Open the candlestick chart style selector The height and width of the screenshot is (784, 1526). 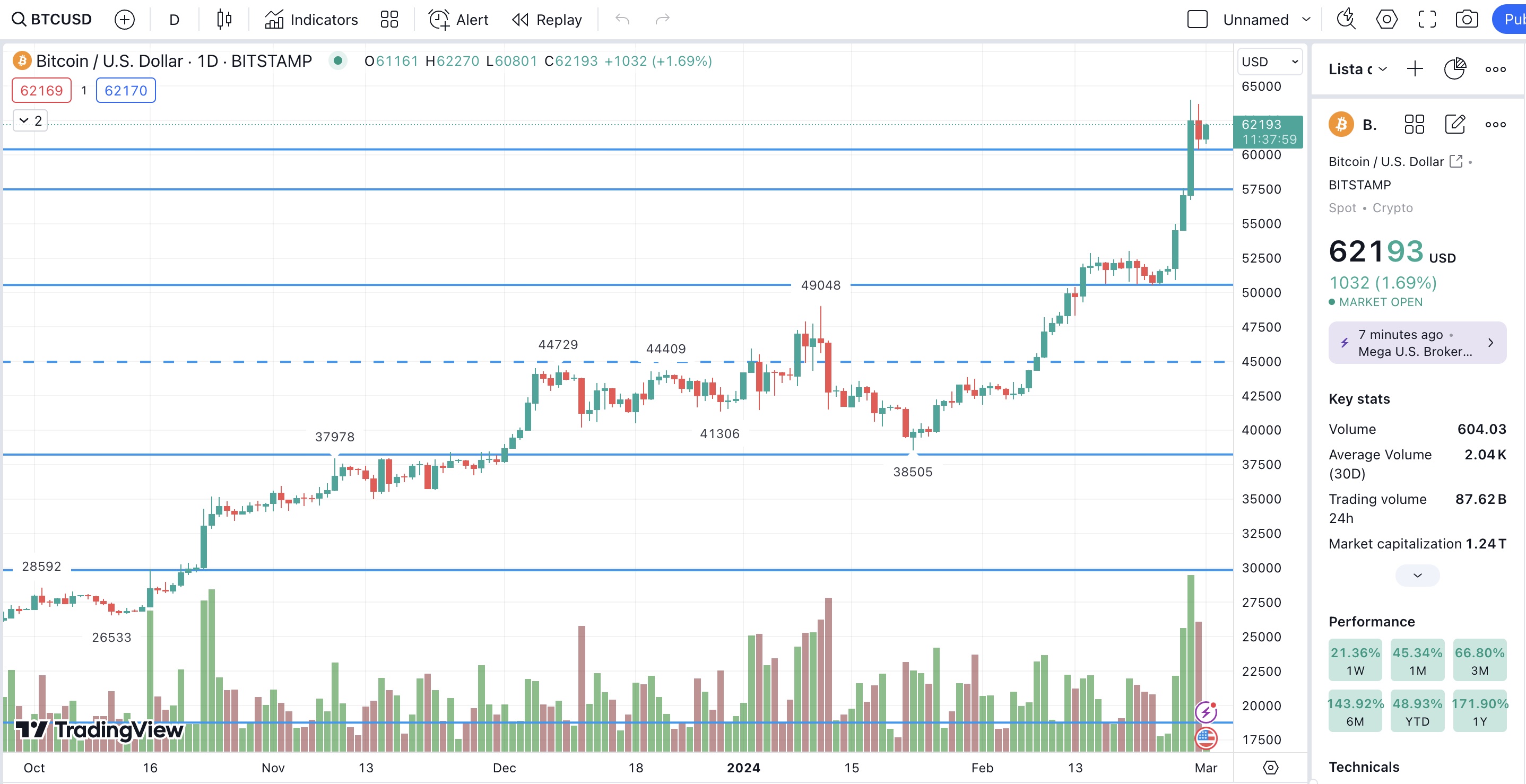point(224,20)
